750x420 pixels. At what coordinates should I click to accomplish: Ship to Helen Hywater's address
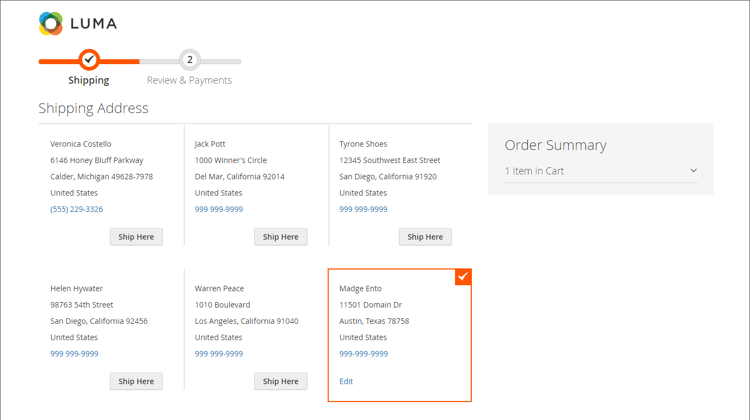click(x=136, y=381)
